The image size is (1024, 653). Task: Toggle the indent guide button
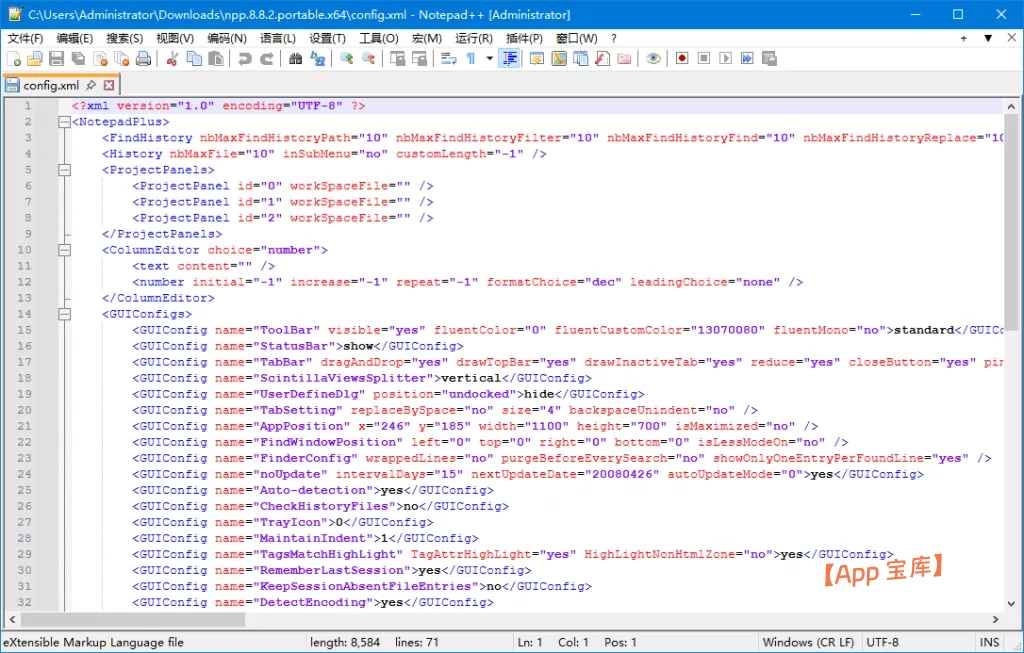pyautogui.click(x=510, y=59)
